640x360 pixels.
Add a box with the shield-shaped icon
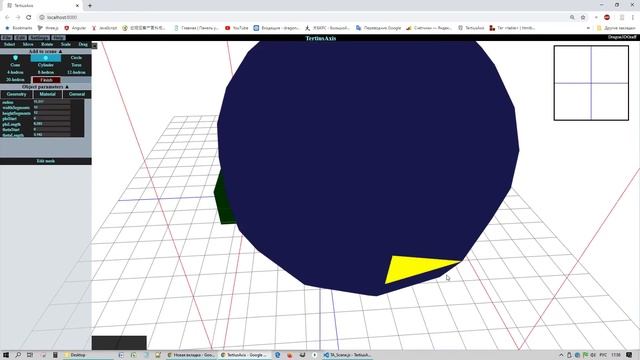pos(15,58)
